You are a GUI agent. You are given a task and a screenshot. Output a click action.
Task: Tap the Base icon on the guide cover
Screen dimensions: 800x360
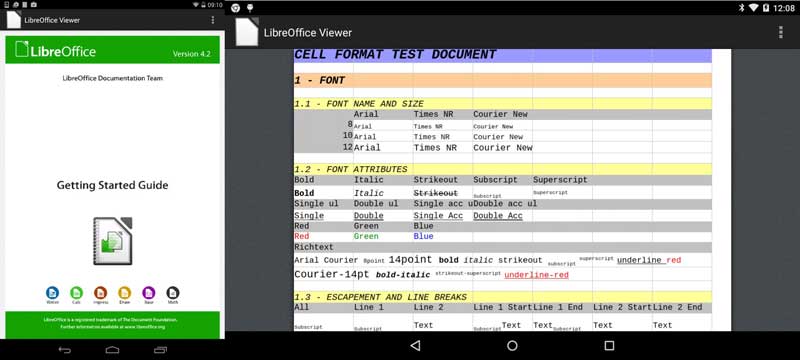pyautogui.click(x=148, y=293)
